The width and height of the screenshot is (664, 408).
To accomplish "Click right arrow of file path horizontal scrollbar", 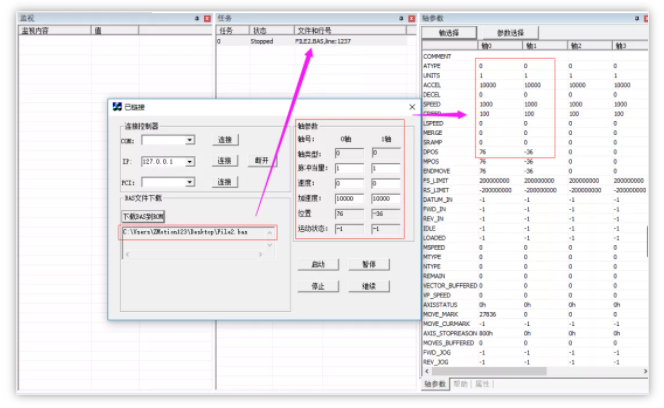I will click(x=260, y=254).
